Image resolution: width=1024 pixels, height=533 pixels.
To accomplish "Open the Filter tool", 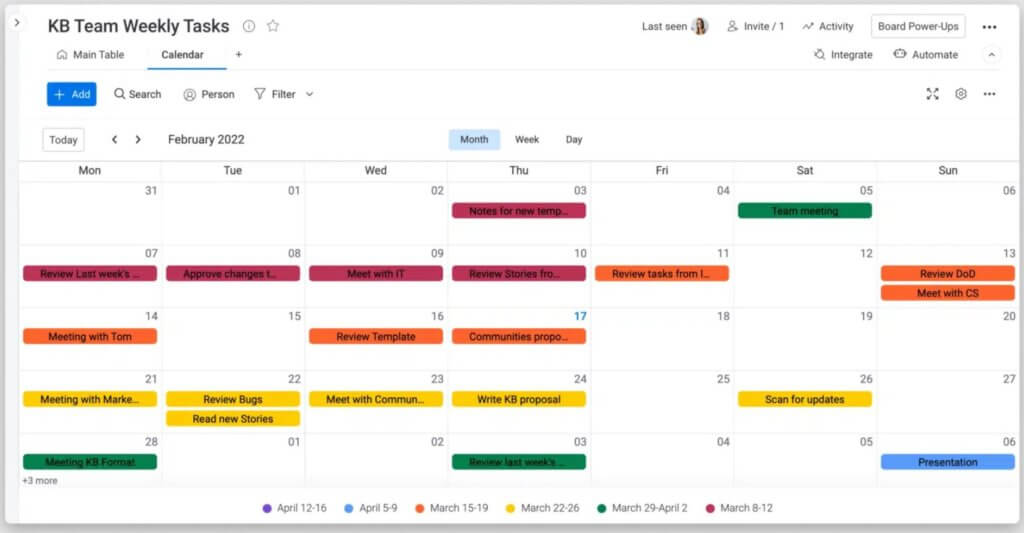I will coord(275,94).
